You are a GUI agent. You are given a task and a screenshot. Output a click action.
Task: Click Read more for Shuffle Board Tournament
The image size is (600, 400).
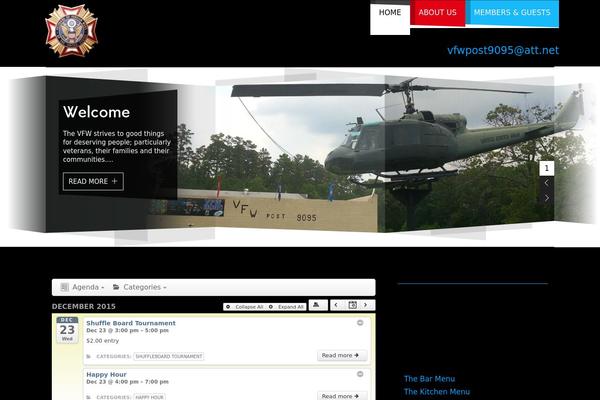pos(342,356)
